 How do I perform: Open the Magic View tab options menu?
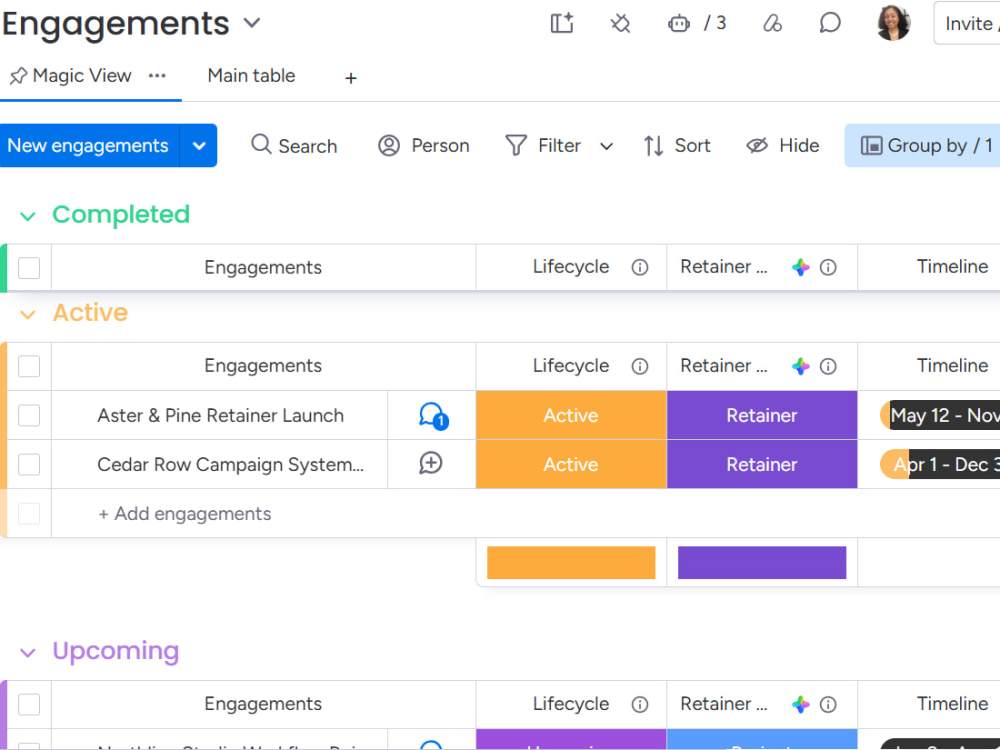[157, 76]
